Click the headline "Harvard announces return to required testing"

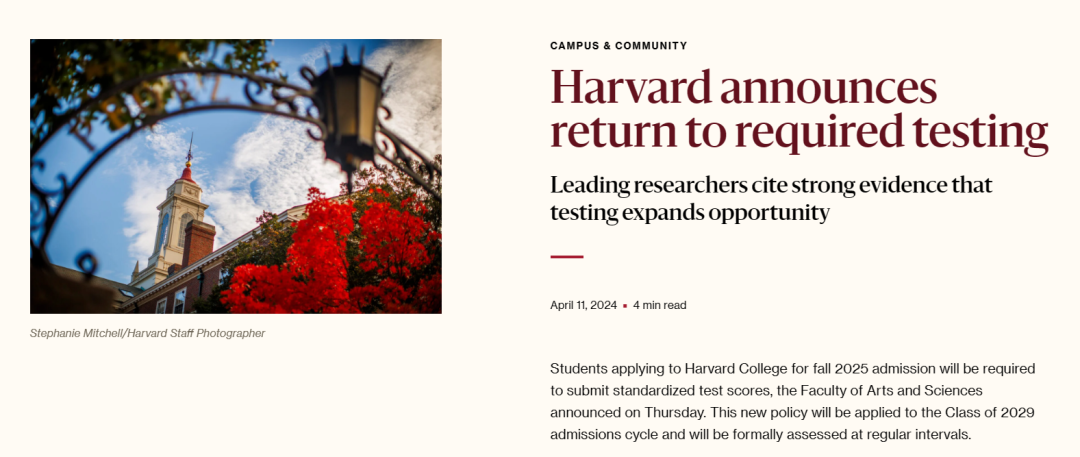point(799,110)
